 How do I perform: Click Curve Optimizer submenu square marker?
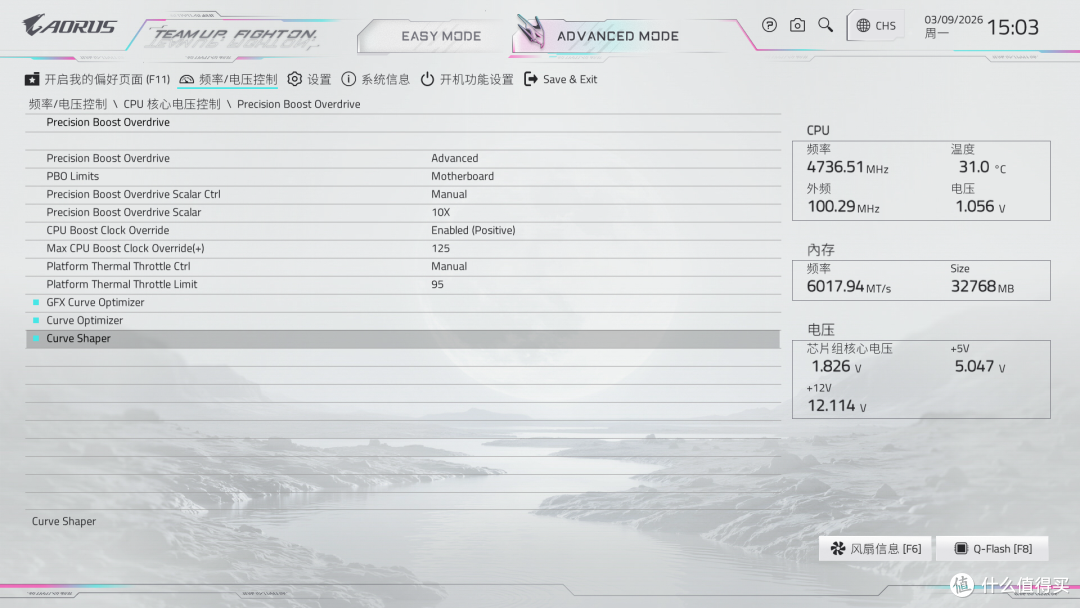coord(36,320)
